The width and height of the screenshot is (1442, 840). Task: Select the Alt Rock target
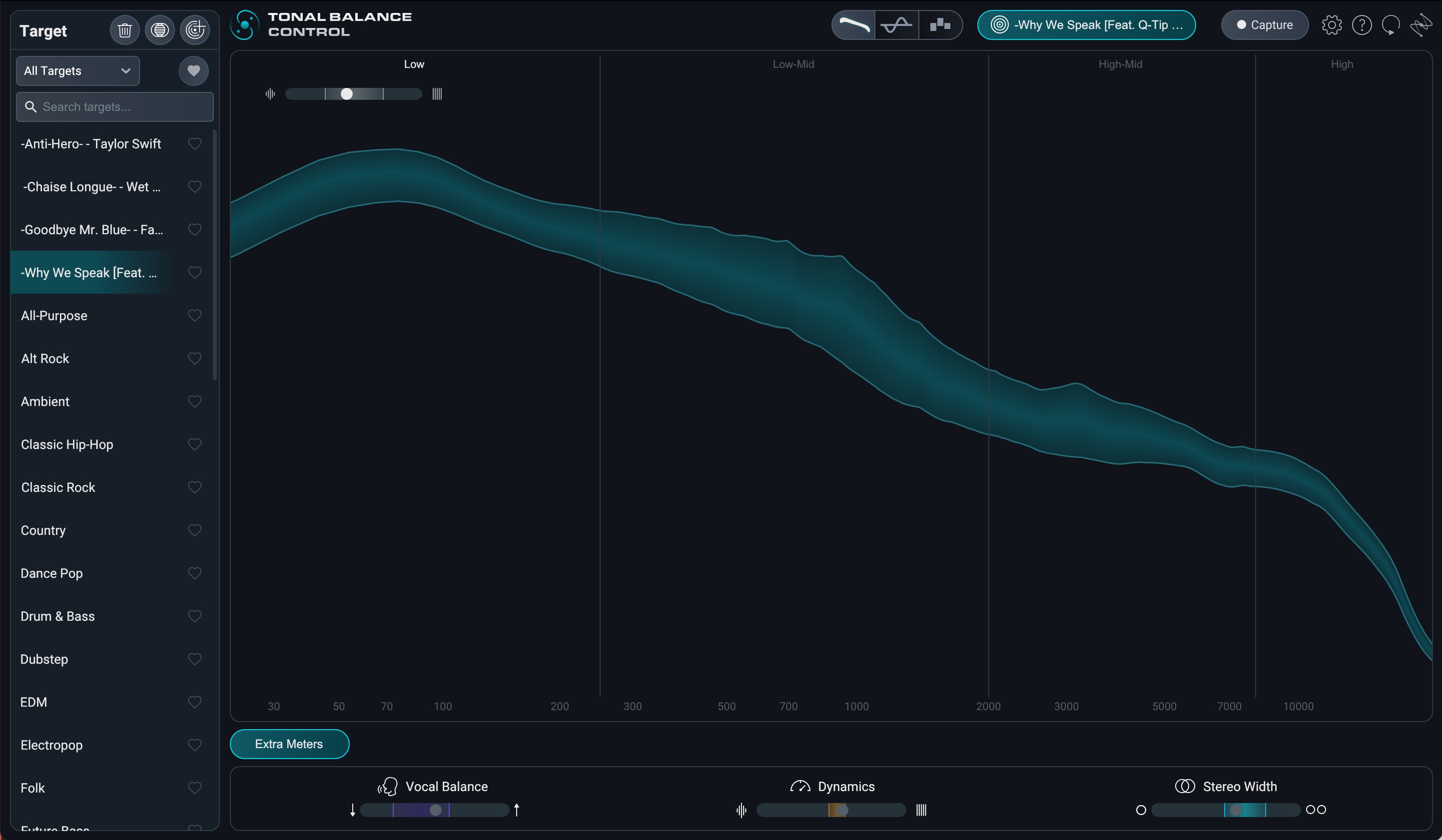[45, 359]
